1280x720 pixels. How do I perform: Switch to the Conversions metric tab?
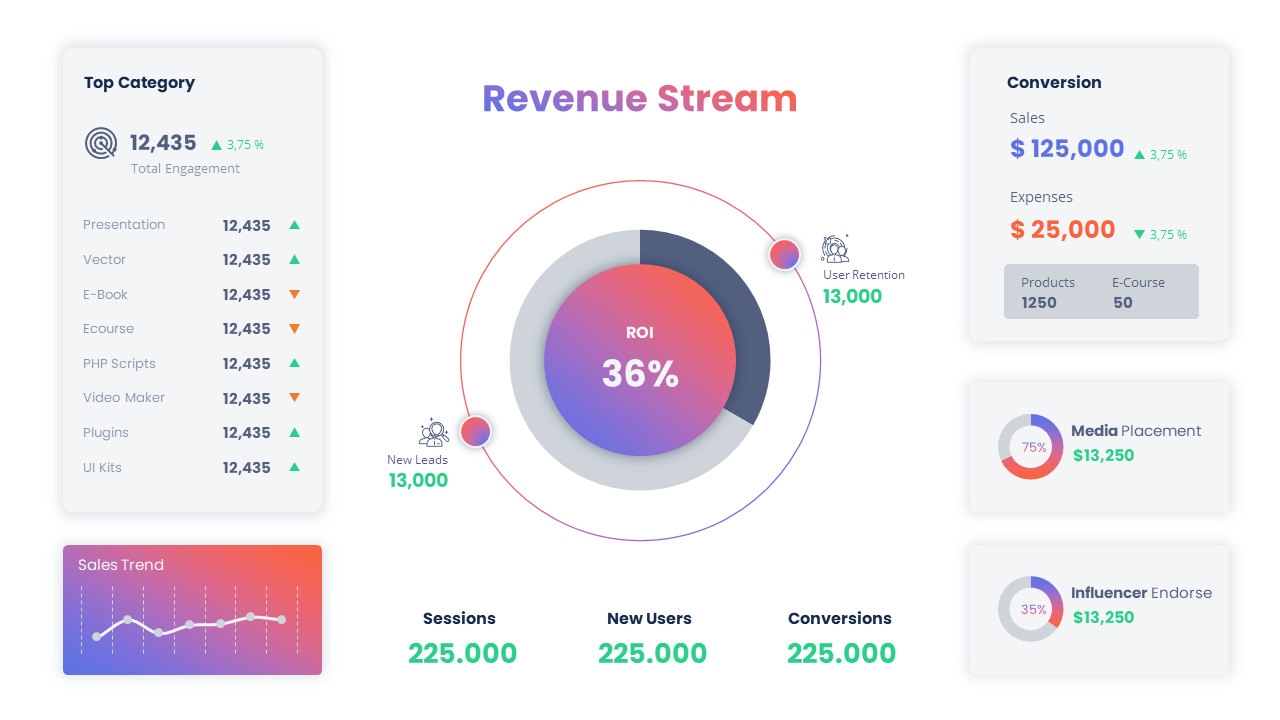tap(839, 618)
